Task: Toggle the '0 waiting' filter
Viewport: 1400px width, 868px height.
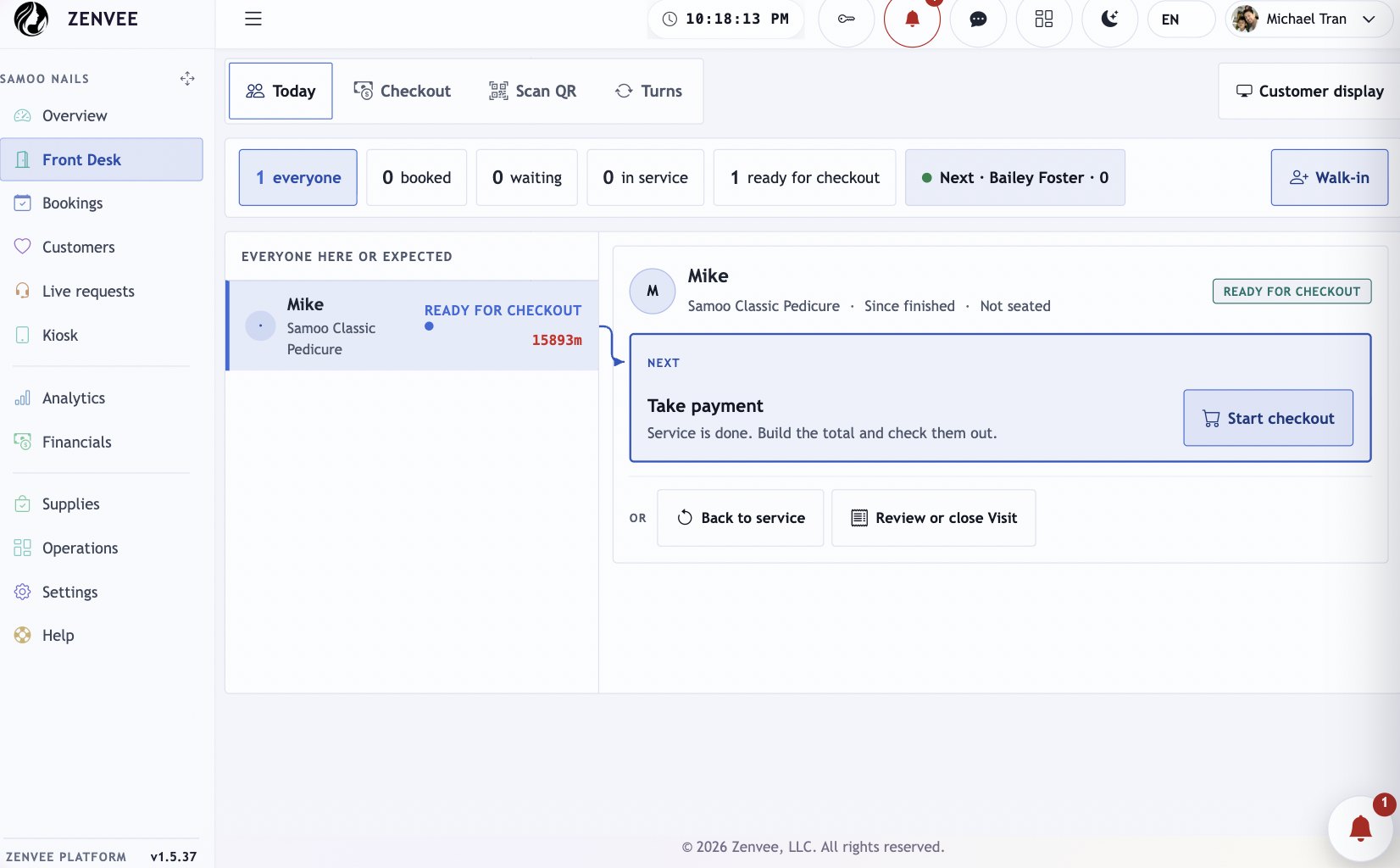Action: (527, 177)
